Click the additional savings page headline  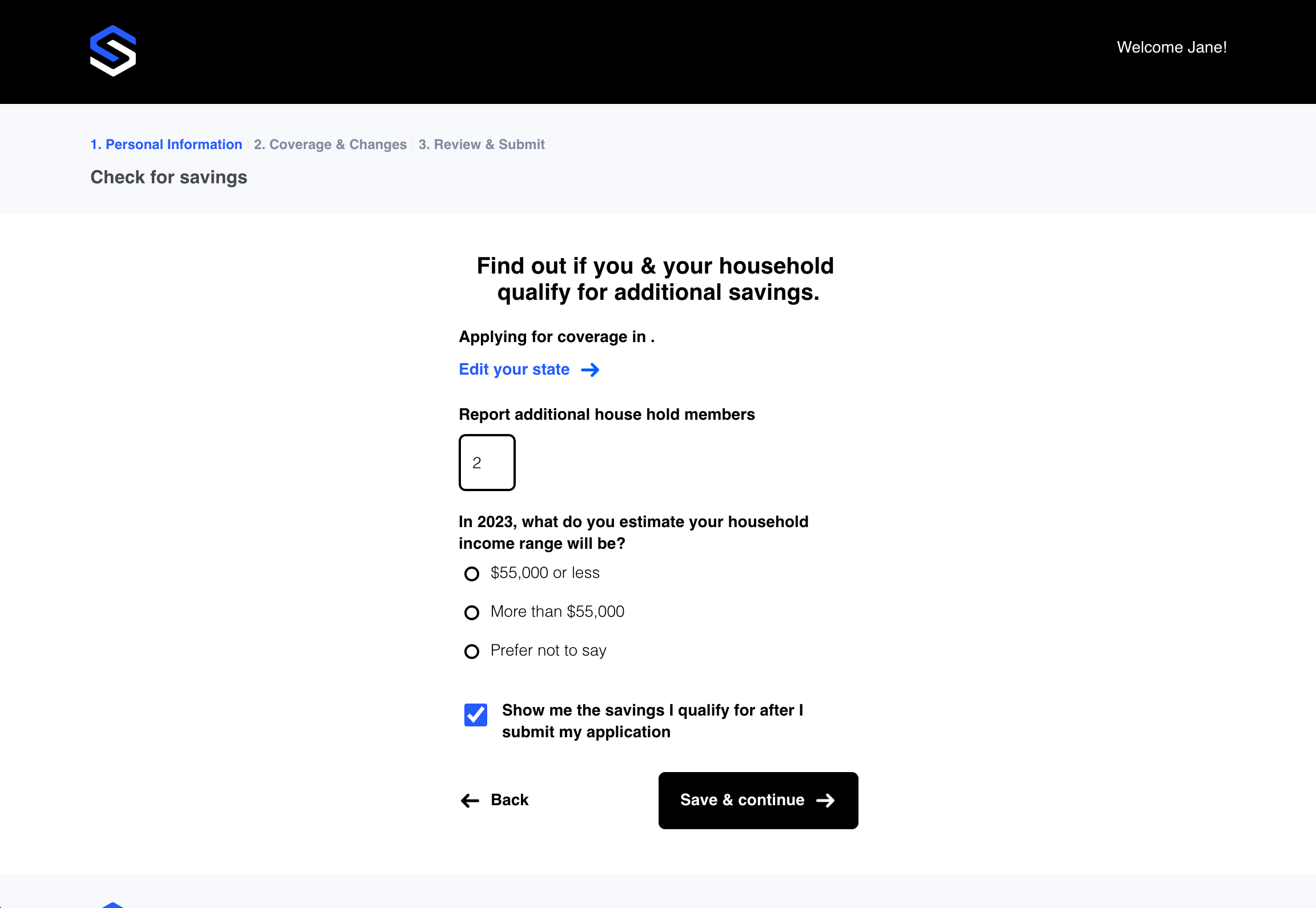(x=655, y=279)
